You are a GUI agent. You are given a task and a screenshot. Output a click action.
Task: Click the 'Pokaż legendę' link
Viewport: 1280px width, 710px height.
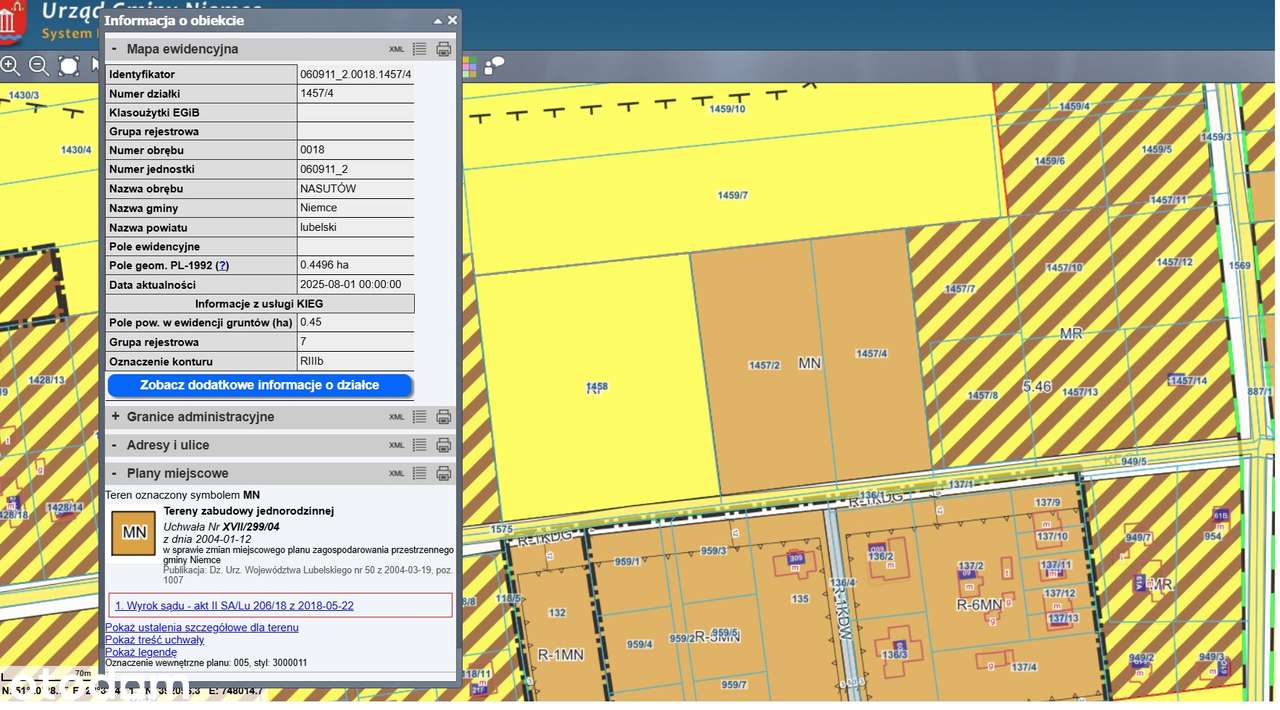[x=141, y=652]
